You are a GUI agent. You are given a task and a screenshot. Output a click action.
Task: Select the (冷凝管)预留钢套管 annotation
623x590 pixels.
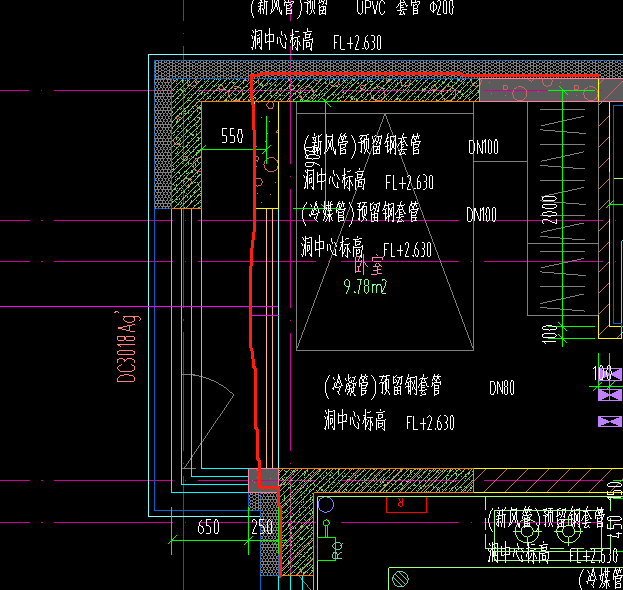point(383,385)
